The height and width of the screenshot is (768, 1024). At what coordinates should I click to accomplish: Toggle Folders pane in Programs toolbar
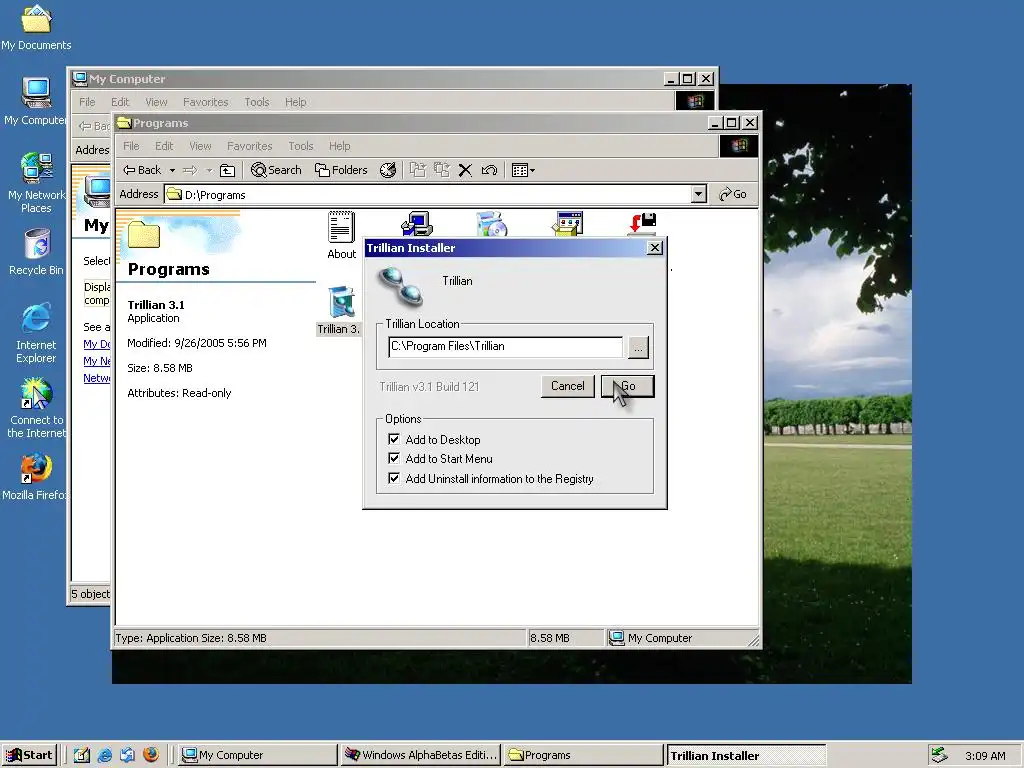(x=341, y=170)
